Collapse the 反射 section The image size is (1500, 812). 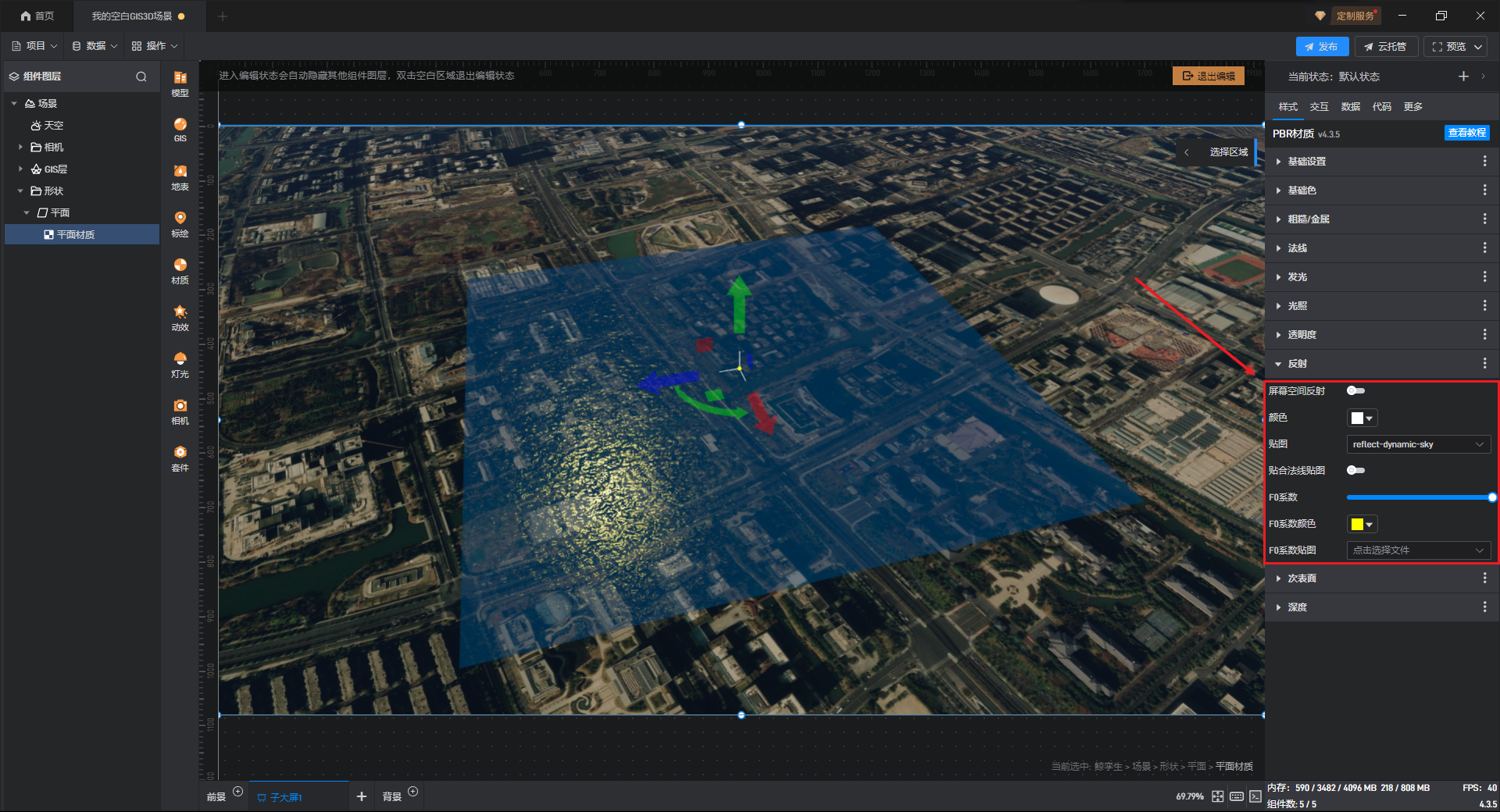[x=1297, y=364]
